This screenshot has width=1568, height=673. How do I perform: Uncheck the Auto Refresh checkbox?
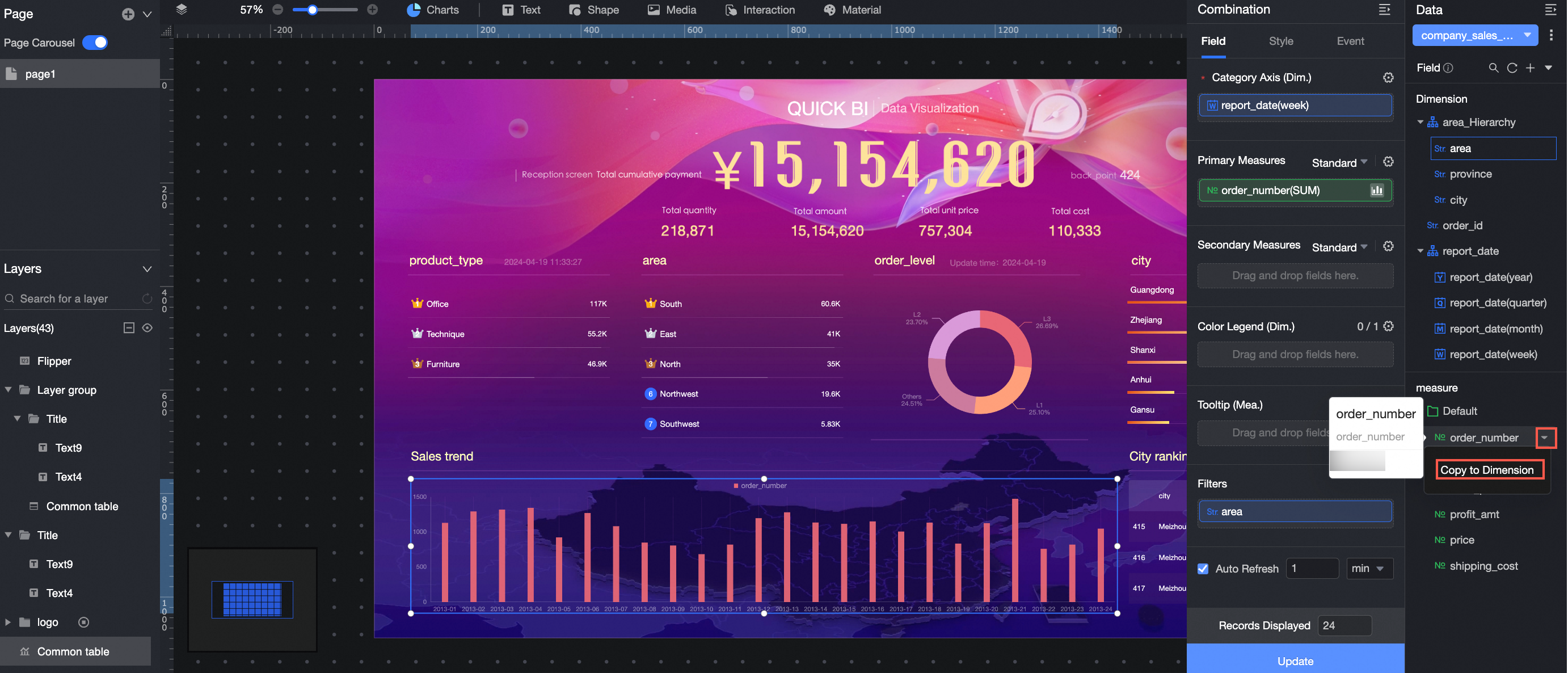[x=1203, y=568]
